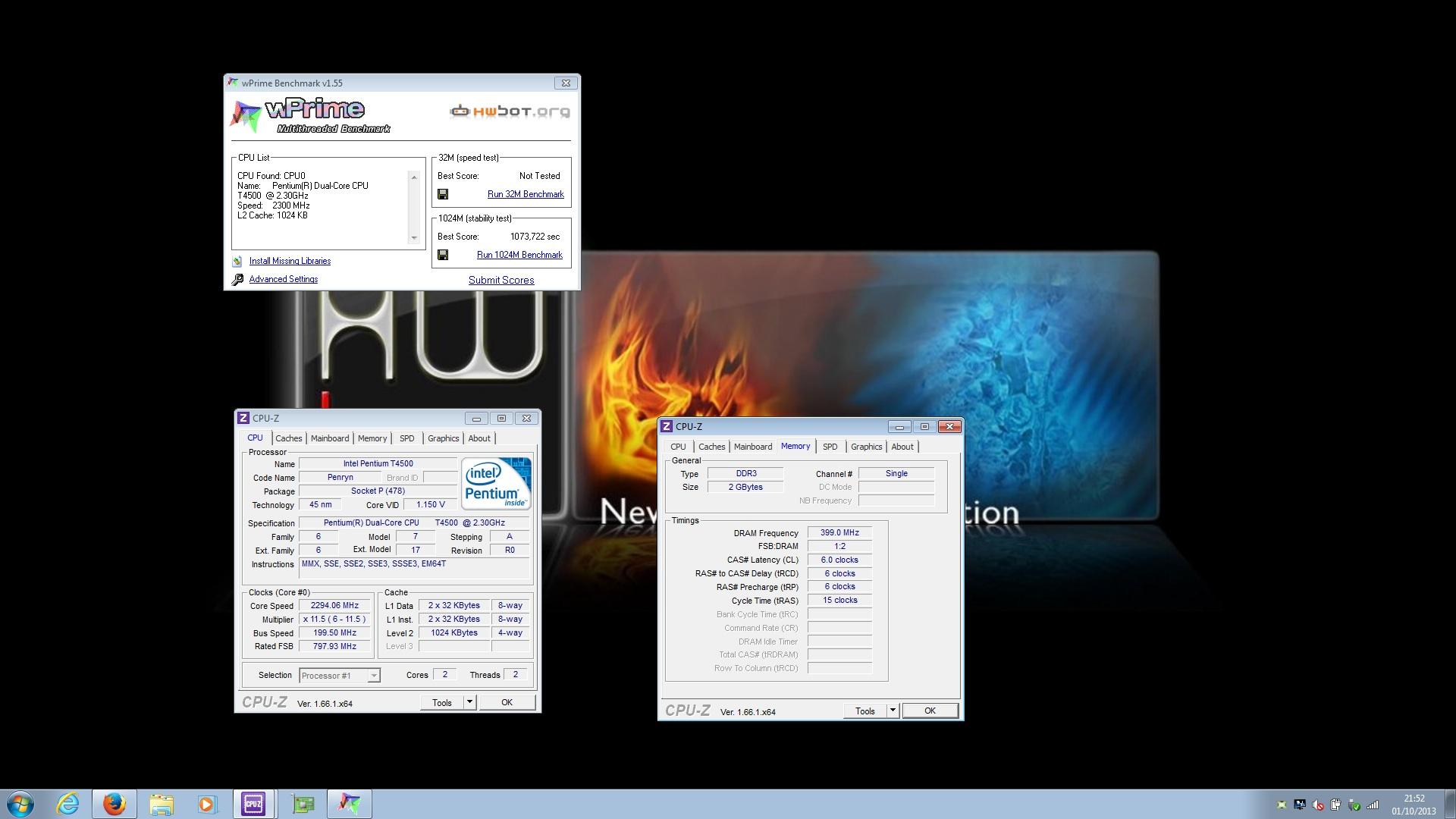Open the Mainboard tab in CPU window
The image size is (1456, 819).
[x=330, y=438]
